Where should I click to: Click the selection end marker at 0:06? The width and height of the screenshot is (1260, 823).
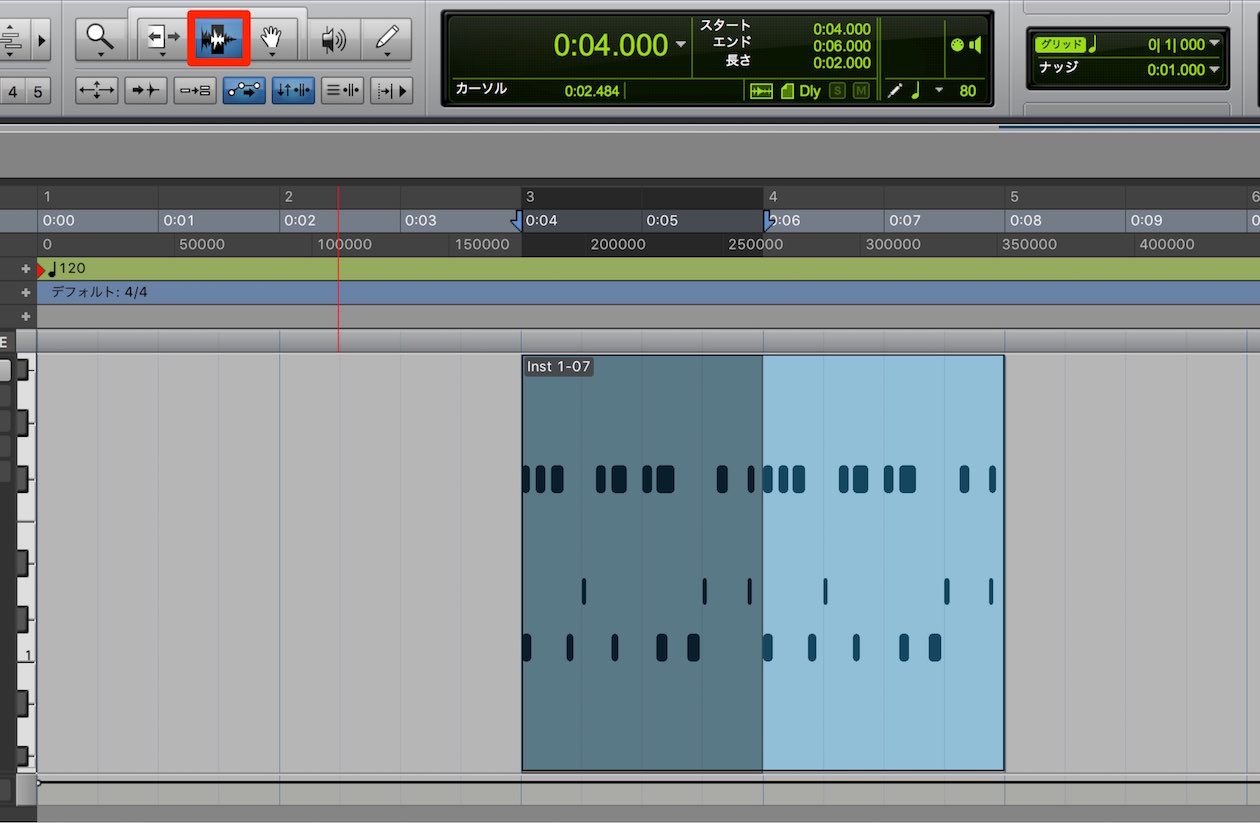coord(768,220)
